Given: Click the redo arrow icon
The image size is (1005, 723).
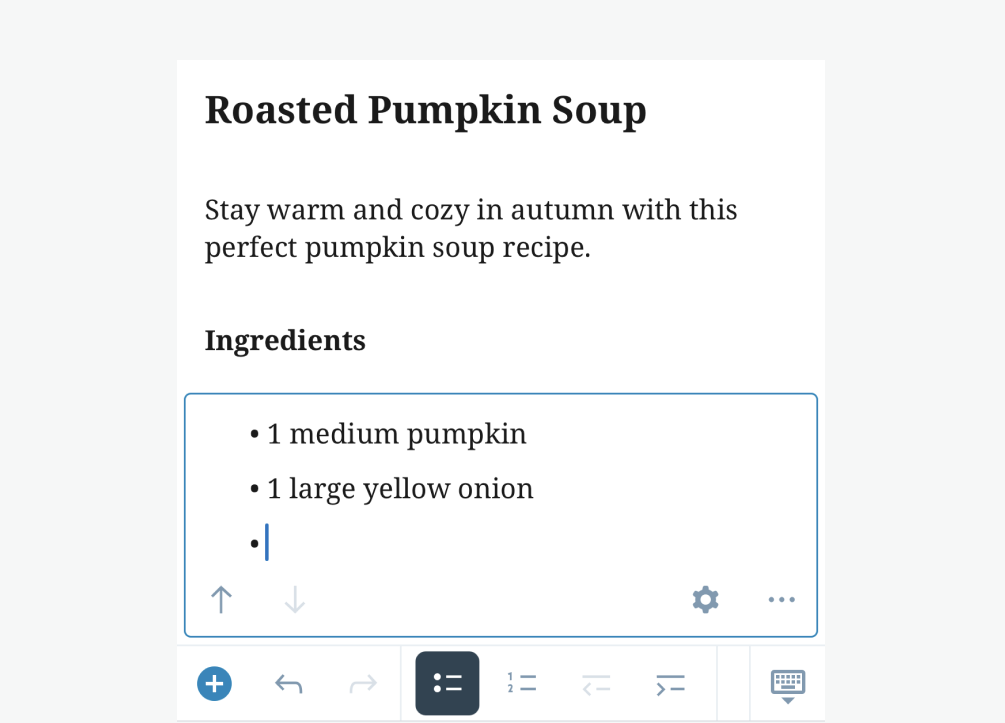Looking at the screenshot, I should point(363,684).
